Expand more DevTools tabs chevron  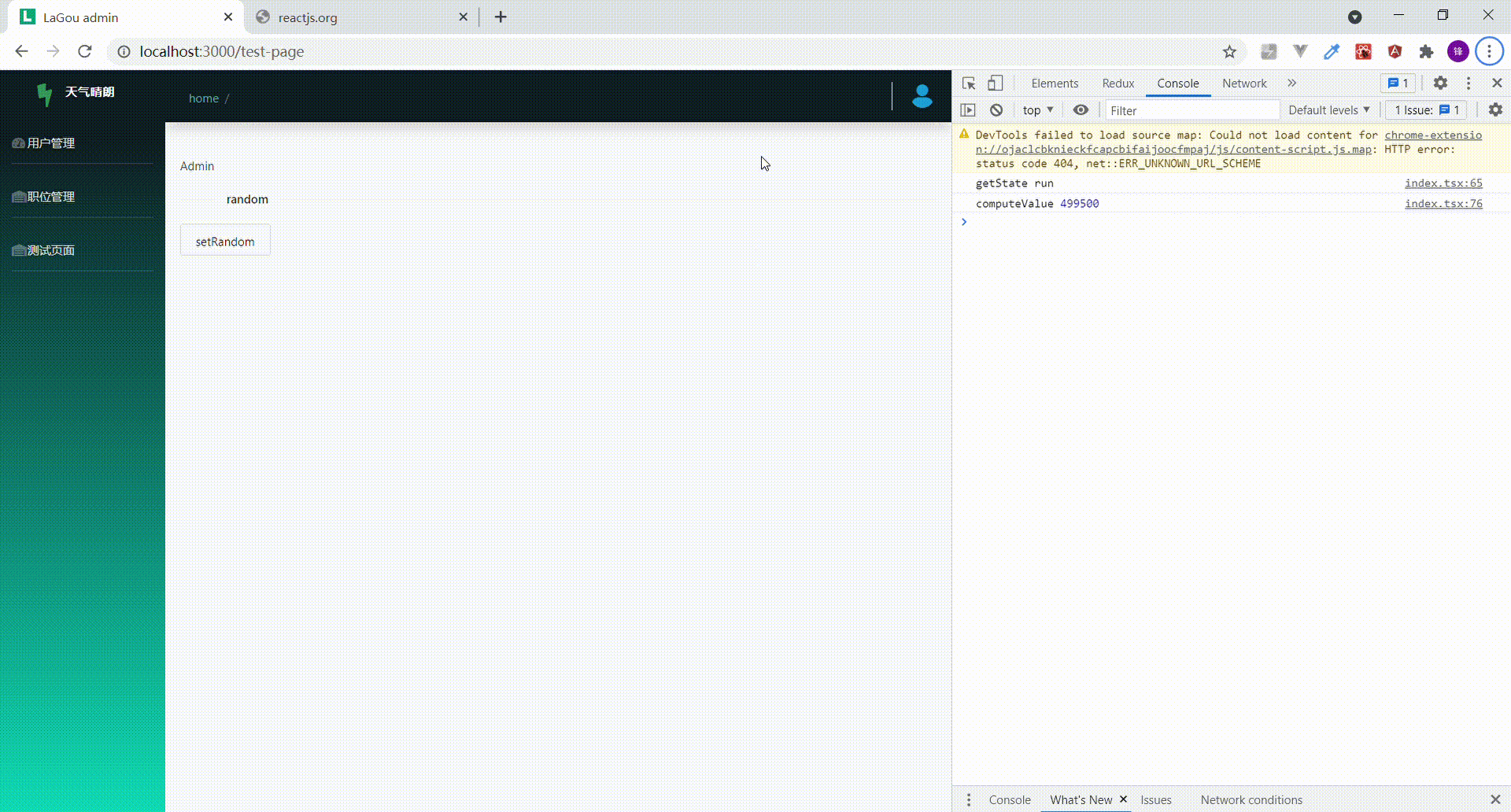(x=1291, y=83)
